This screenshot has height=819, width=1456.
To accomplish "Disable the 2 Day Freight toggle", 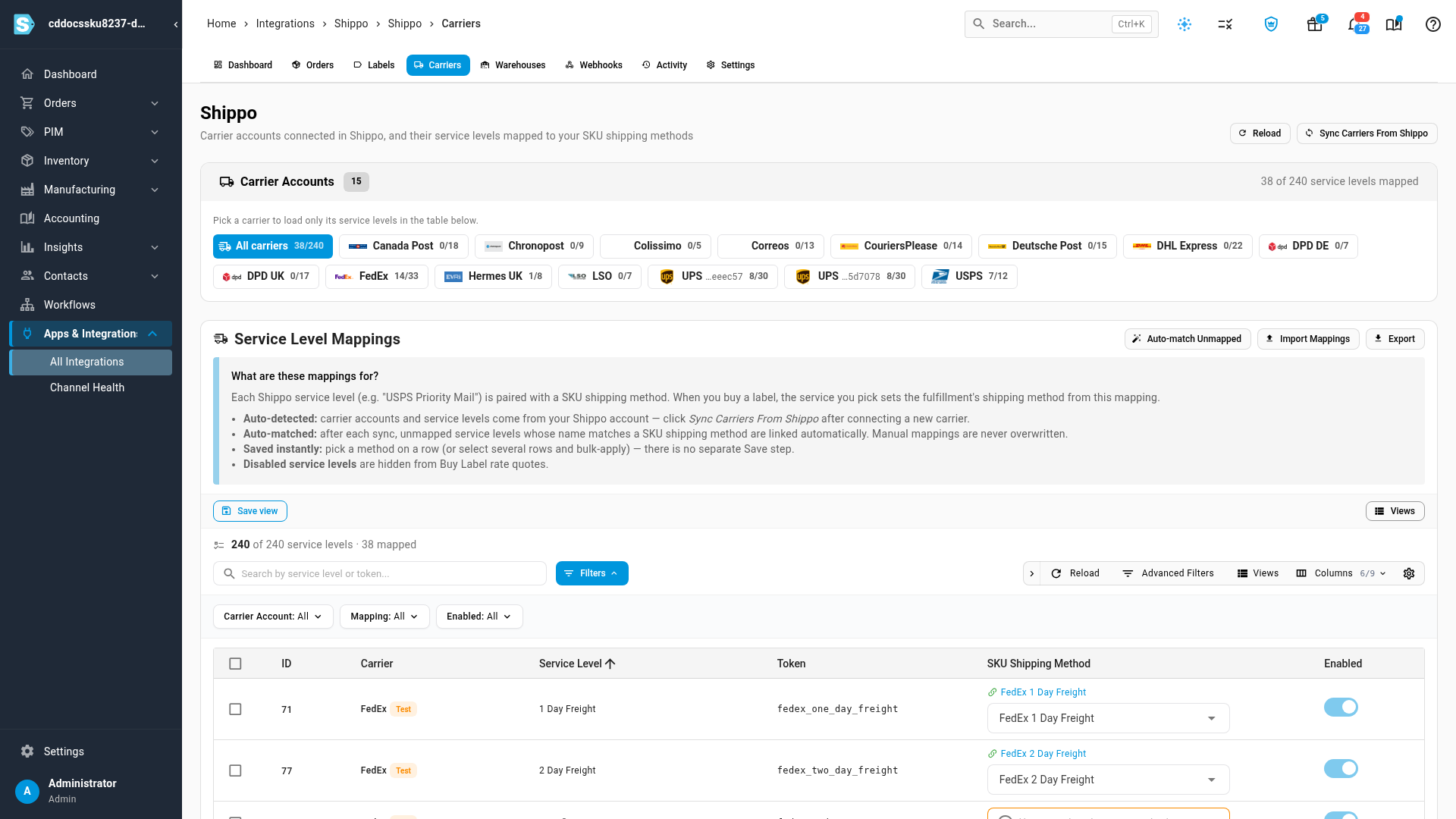I will coord(1341,768).
